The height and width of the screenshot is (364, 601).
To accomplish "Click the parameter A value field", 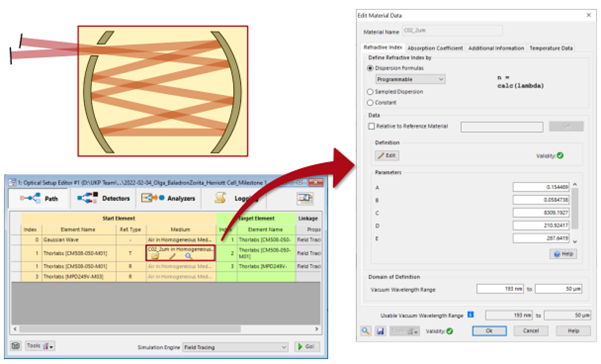I will click(x=541, y=187).
